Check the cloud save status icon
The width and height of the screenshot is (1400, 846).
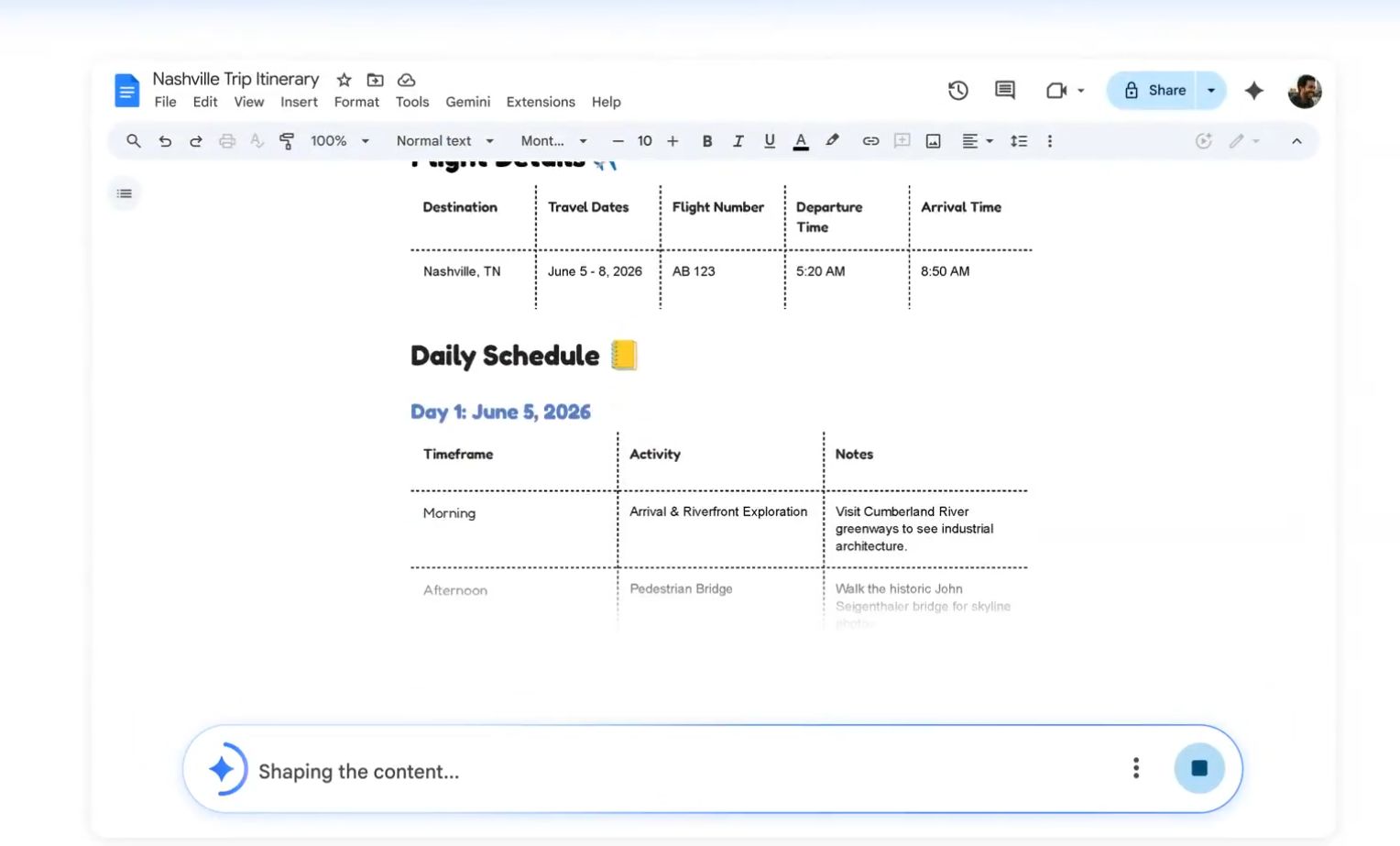pos(406,80)
